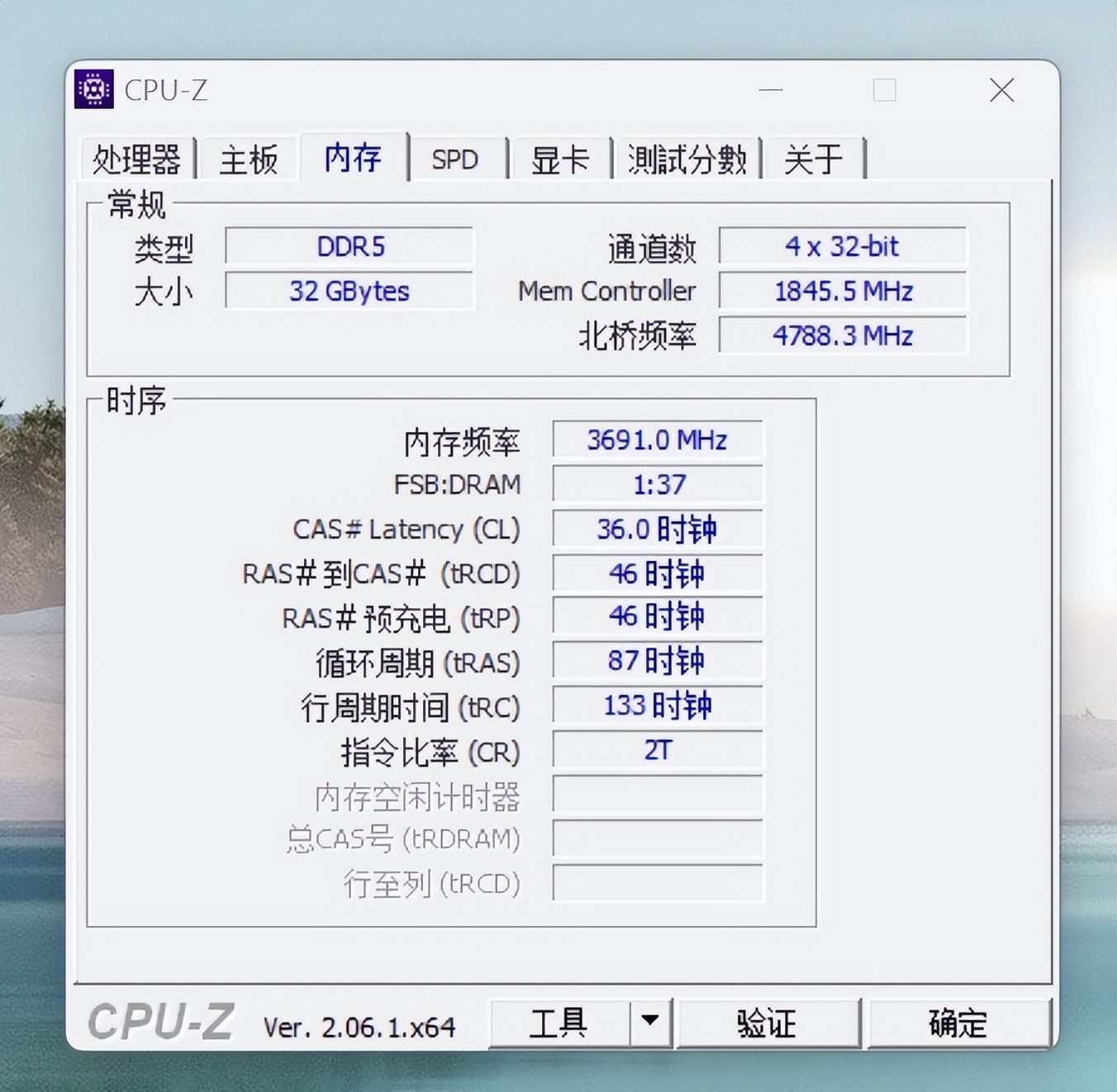Click the Mem Controller frequency value
This screenshot has height=1092, width=1117.
pyautogui.click(x=842, y=291)
